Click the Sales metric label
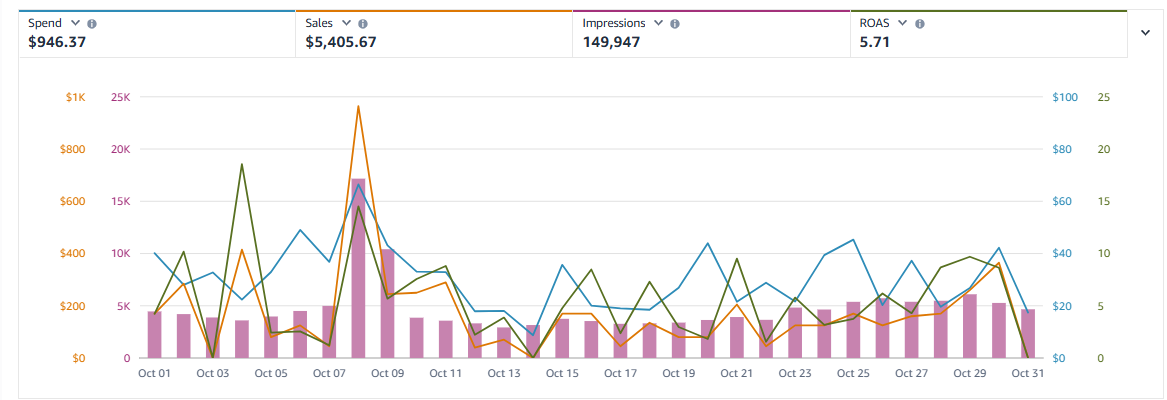The height and width of the screenshot is (400, 1167). pyautogui.click(x=319, y=23)
